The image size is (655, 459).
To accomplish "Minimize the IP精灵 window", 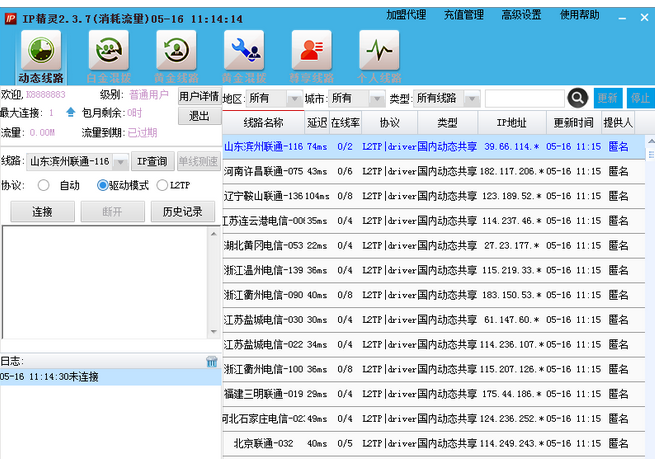I will point(622,18).
